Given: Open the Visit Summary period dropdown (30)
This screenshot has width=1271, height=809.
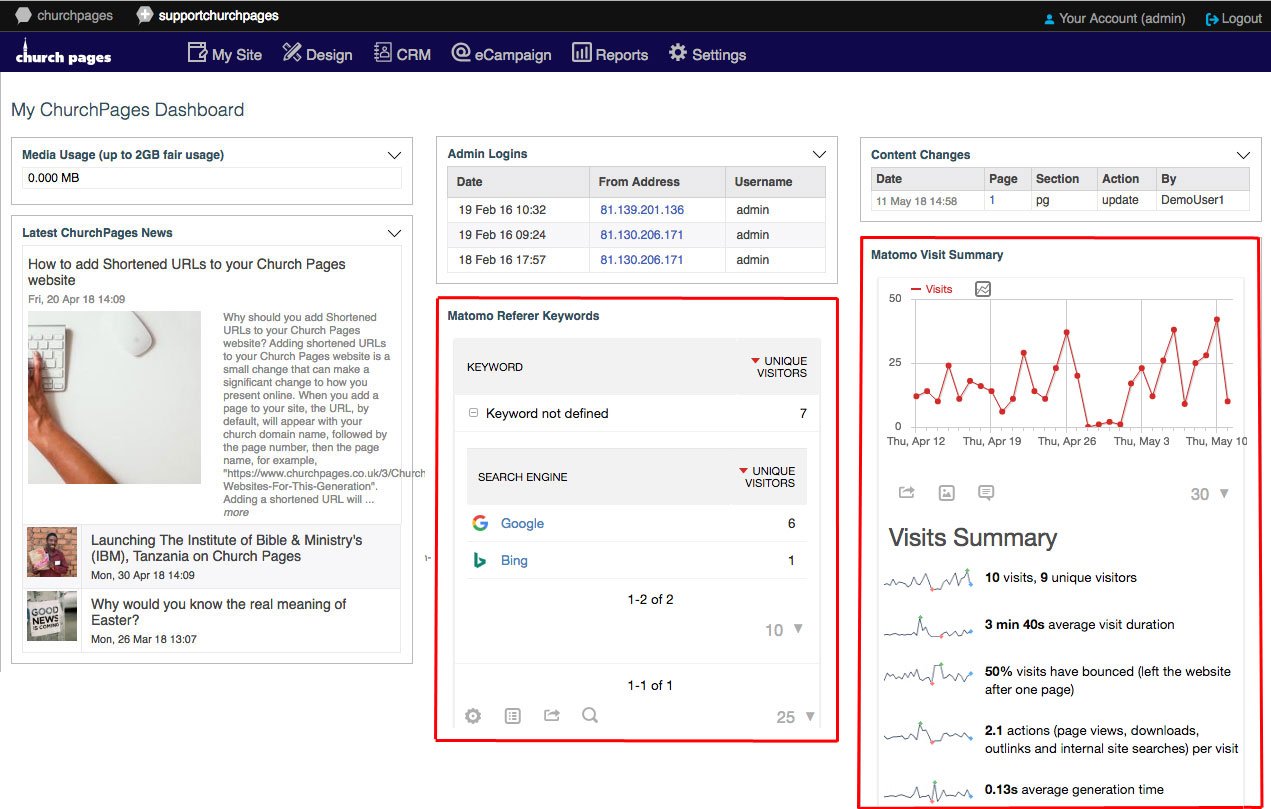Looking at the screenshot, I should point(1209,494).
